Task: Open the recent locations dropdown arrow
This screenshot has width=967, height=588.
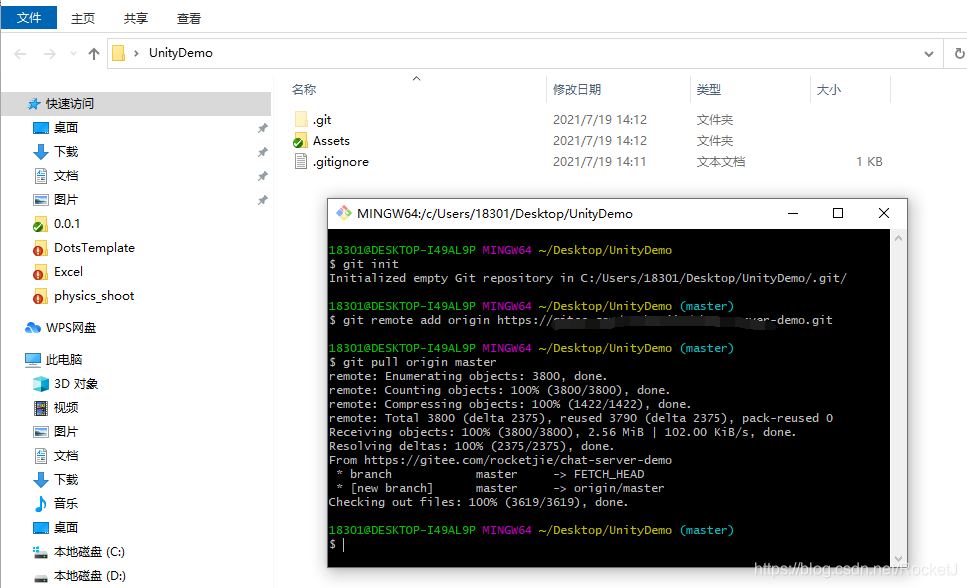Action: click(73, 54)
